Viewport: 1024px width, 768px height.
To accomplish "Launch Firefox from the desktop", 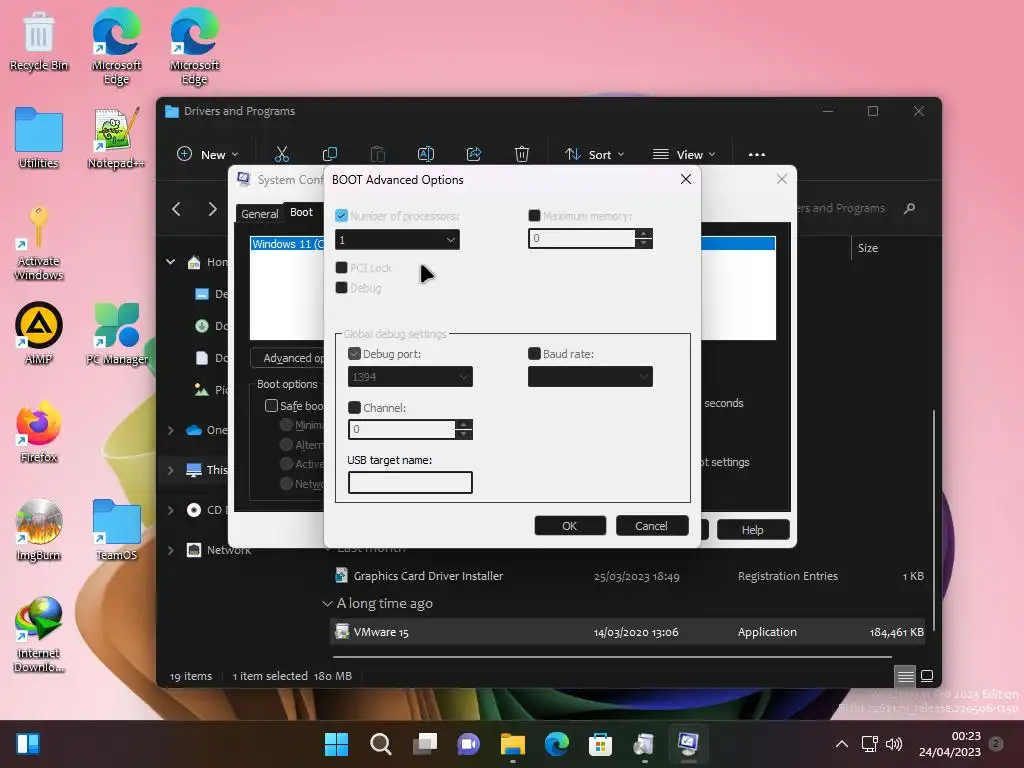I will pos(39,431).
